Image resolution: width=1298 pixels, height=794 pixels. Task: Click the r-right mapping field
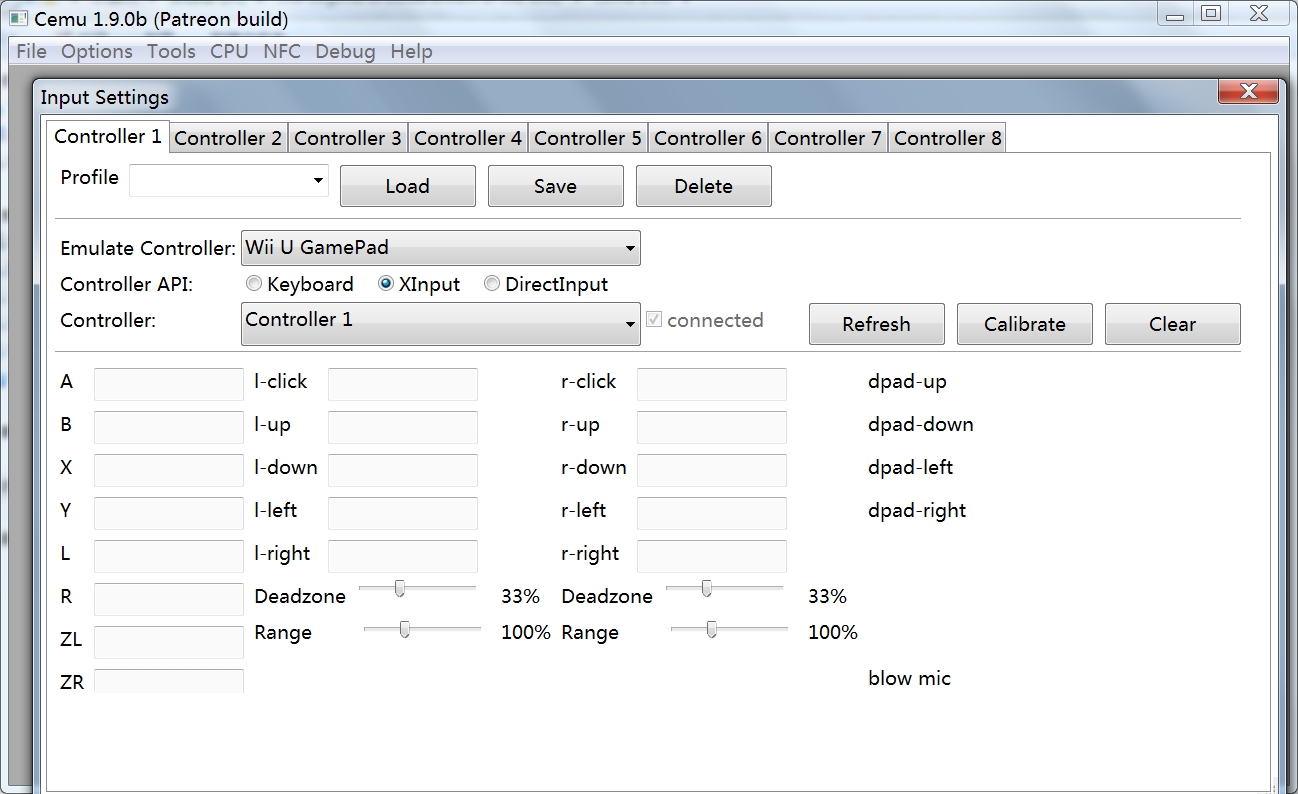pyautogui.click(x=712, y=556)
